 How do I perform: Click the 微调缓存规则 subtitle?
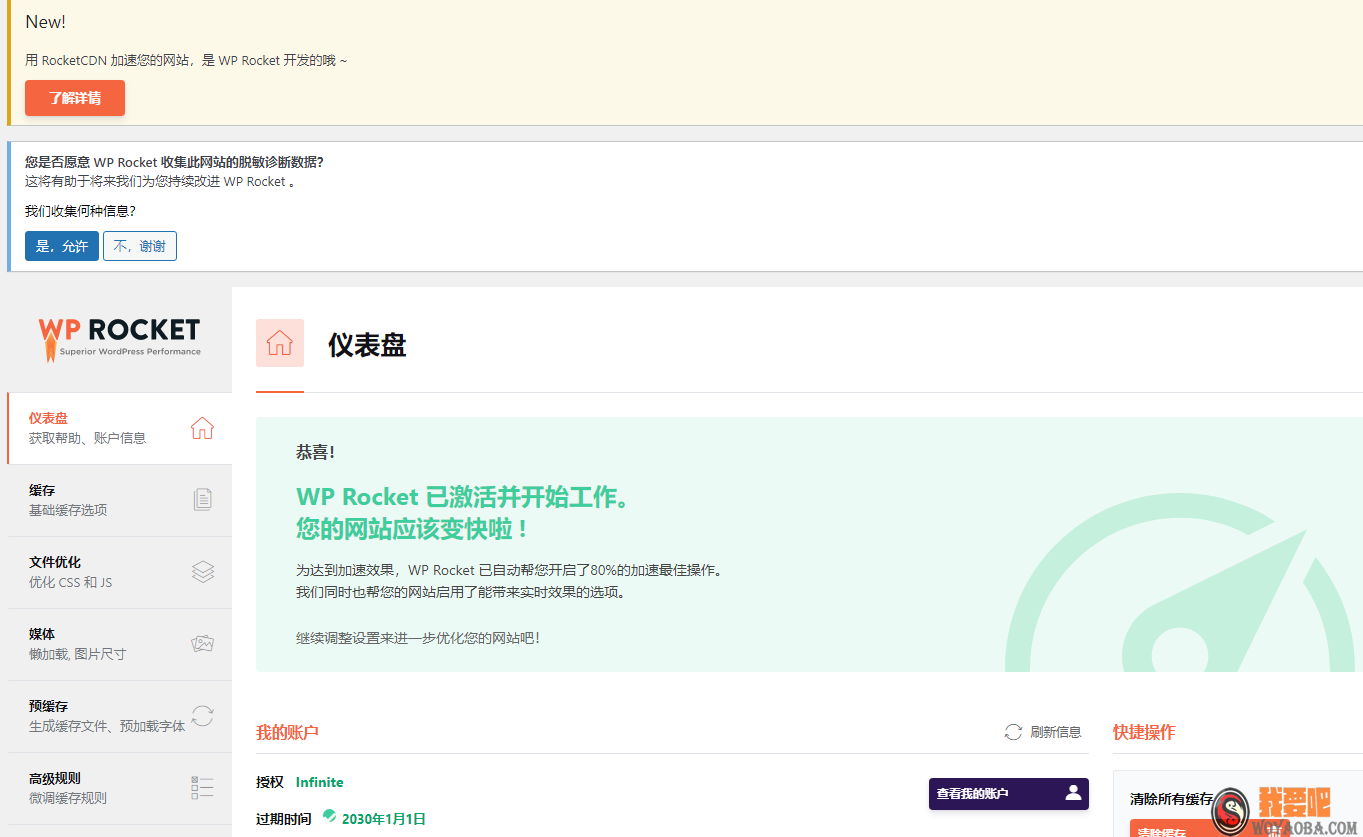[68, 798]
